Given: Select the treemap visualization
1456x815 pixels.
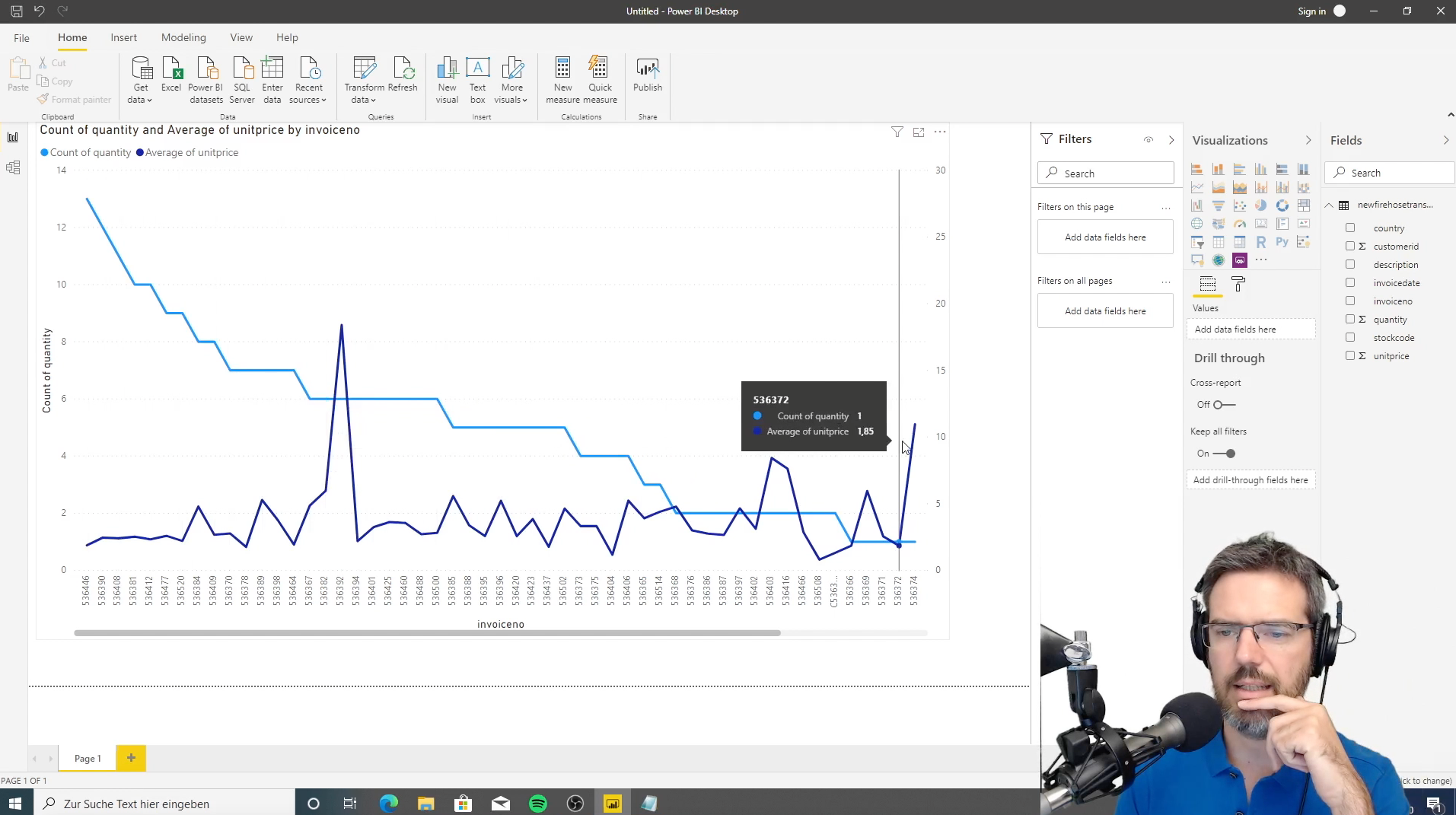Looking at the screenshot, I should point(1304,205).
